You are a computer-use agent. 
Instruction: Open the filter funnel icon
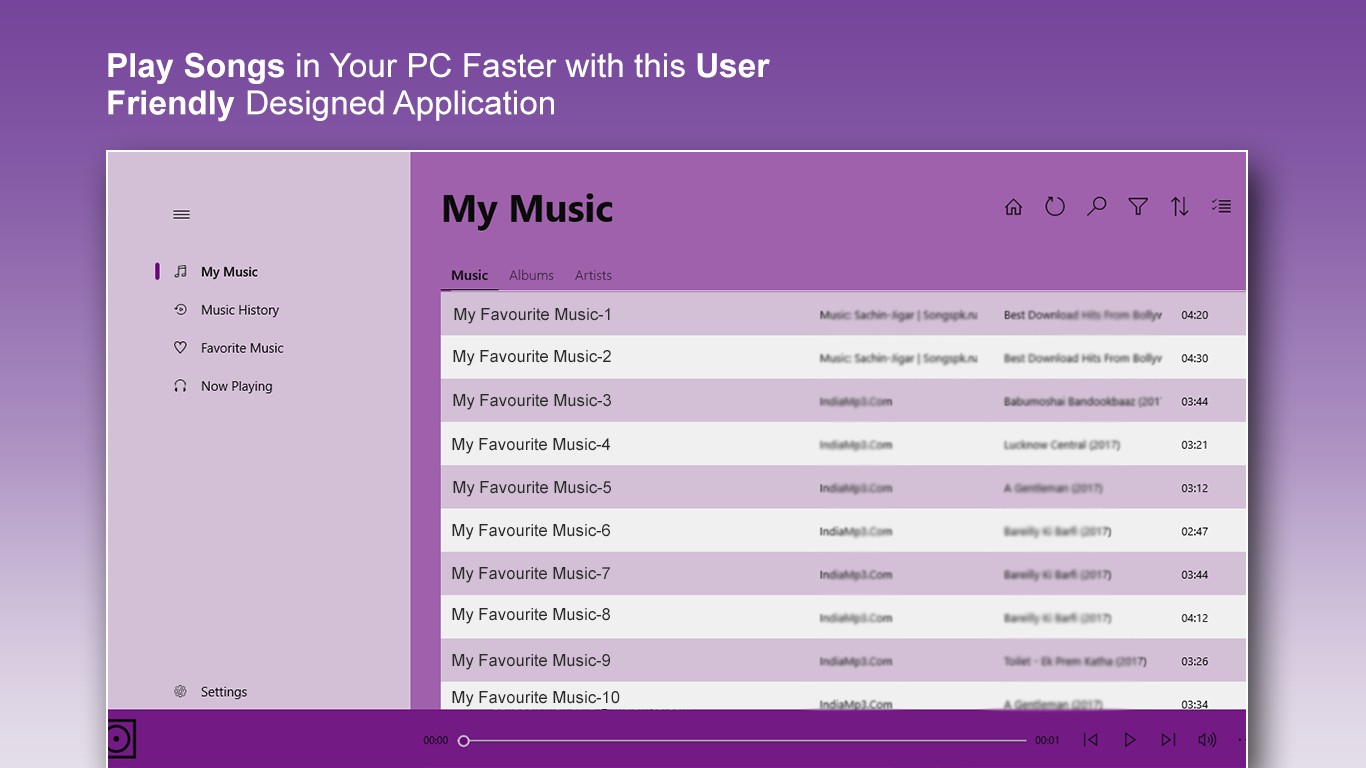tap(1138, 207)
